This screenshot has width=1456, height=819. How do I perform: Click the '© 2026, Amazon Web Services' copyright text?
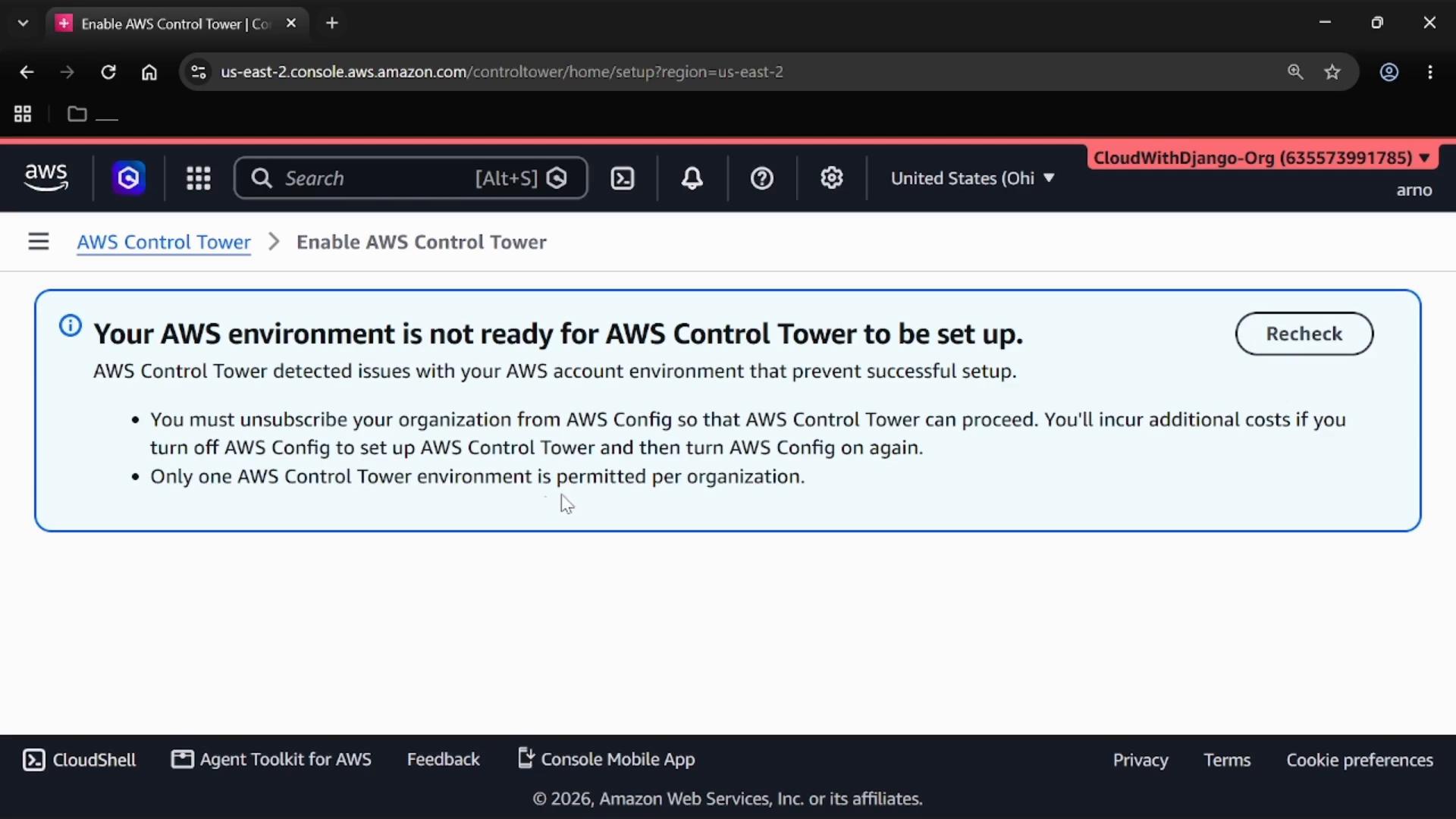[728, 799]
